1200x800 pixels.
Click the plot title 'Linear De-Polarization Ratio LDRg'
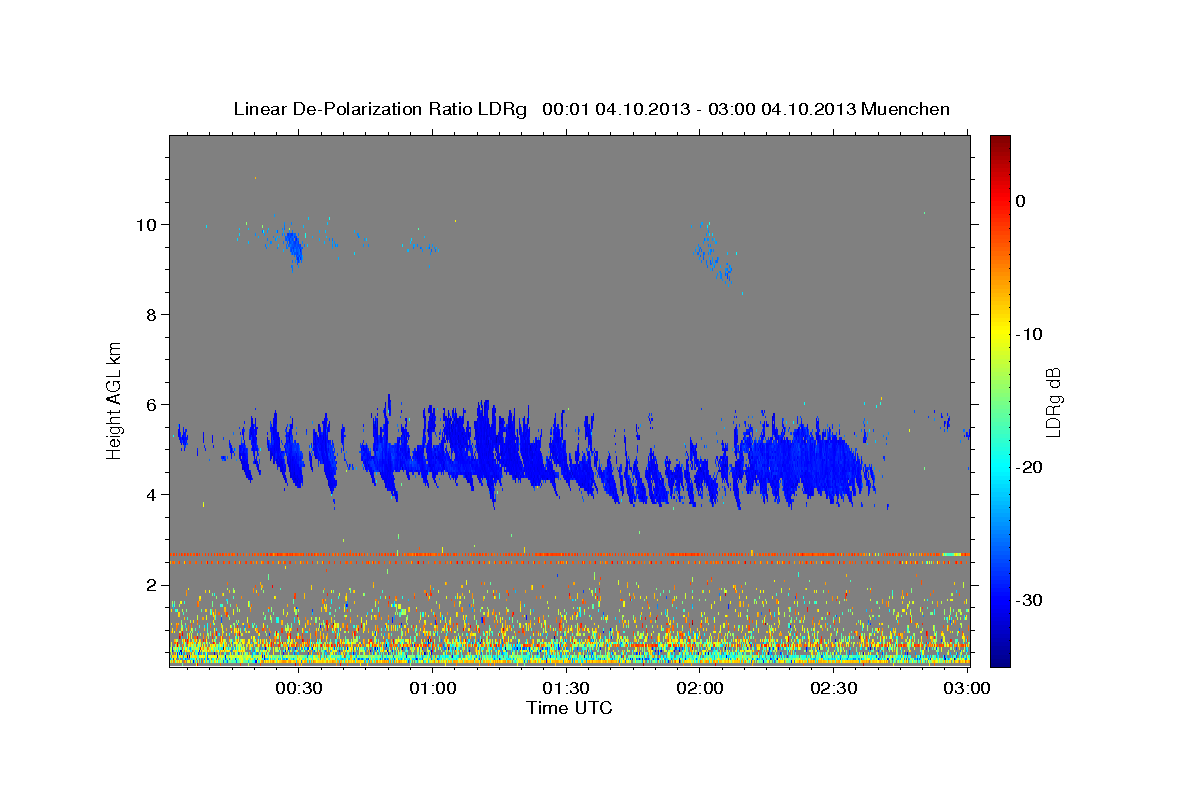[x=379, y=109]
